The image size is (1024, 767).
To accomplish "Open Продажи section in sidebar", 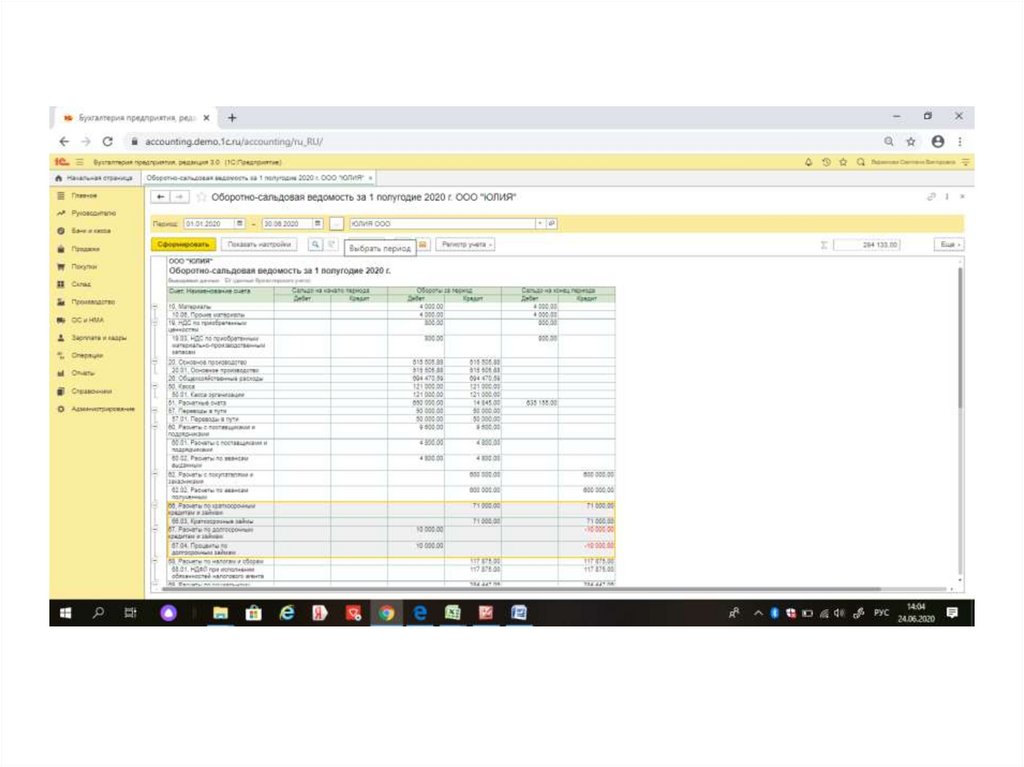I will click(85, 249).
